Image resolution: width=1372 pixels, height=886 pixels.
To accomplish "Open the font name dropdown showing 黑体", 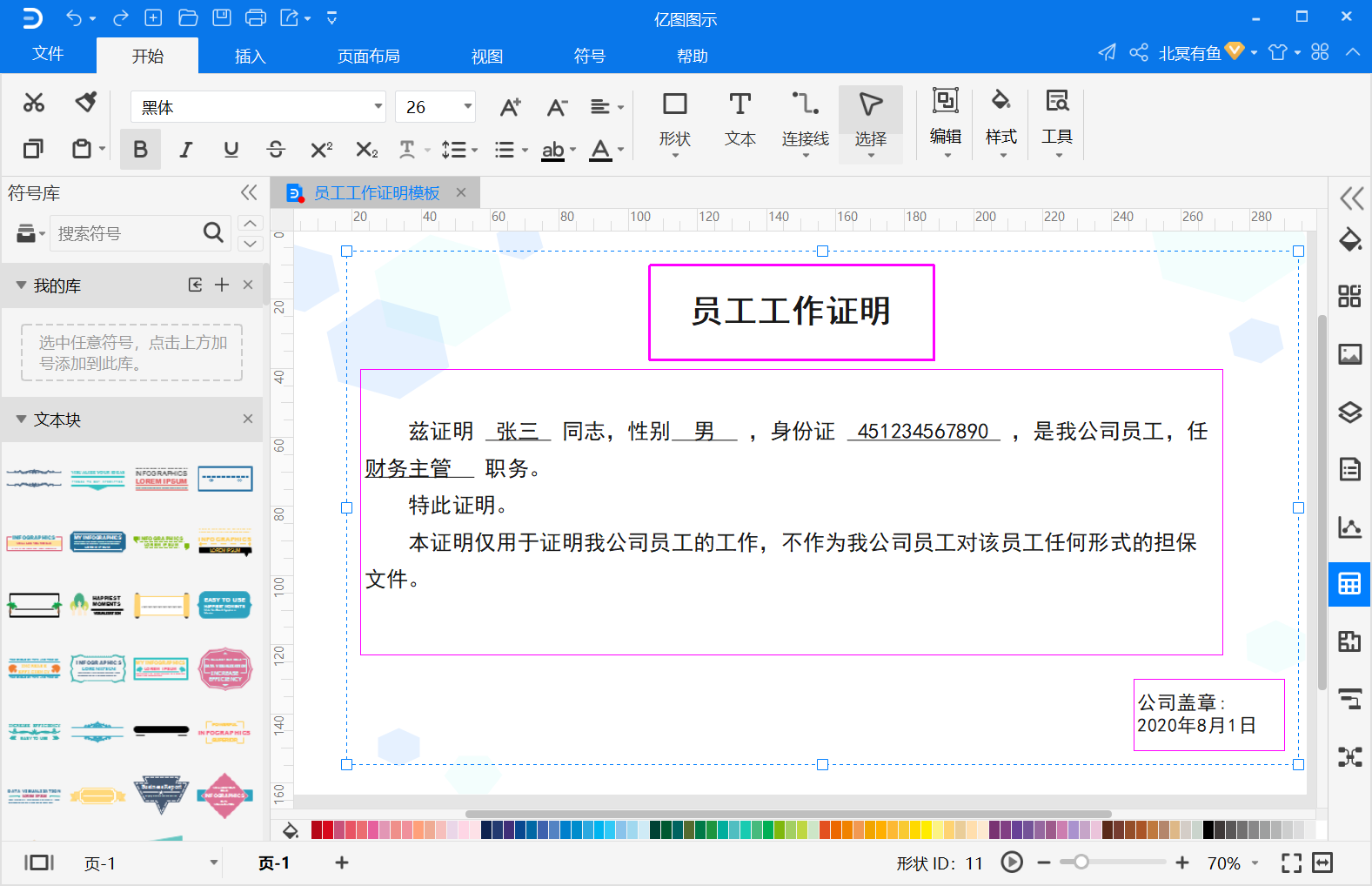I will [258, 107].
